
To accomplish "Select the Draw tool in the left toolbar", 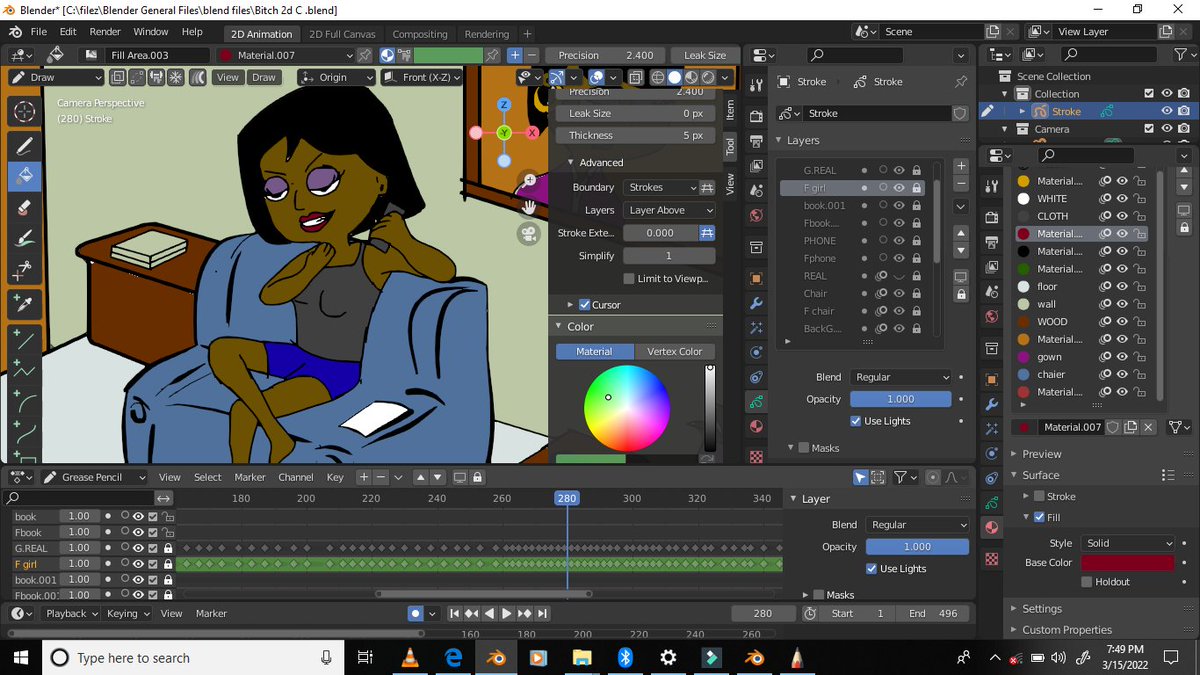I will coord(24,146).
